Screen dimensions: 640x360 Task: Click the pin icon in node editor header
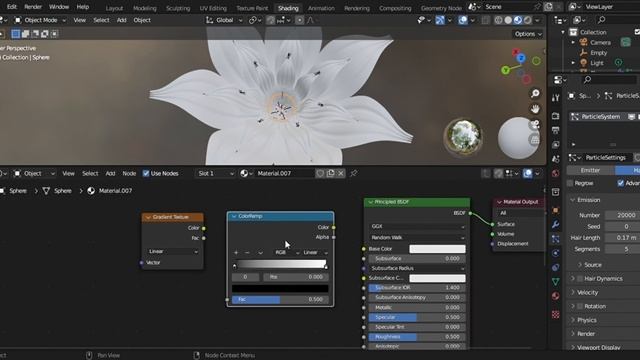pyautogui.click(x=354, y=173)
